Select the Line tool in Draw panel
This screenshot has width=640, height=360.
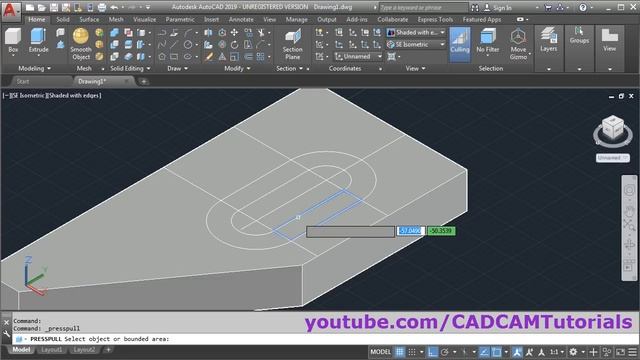point(174,44)
